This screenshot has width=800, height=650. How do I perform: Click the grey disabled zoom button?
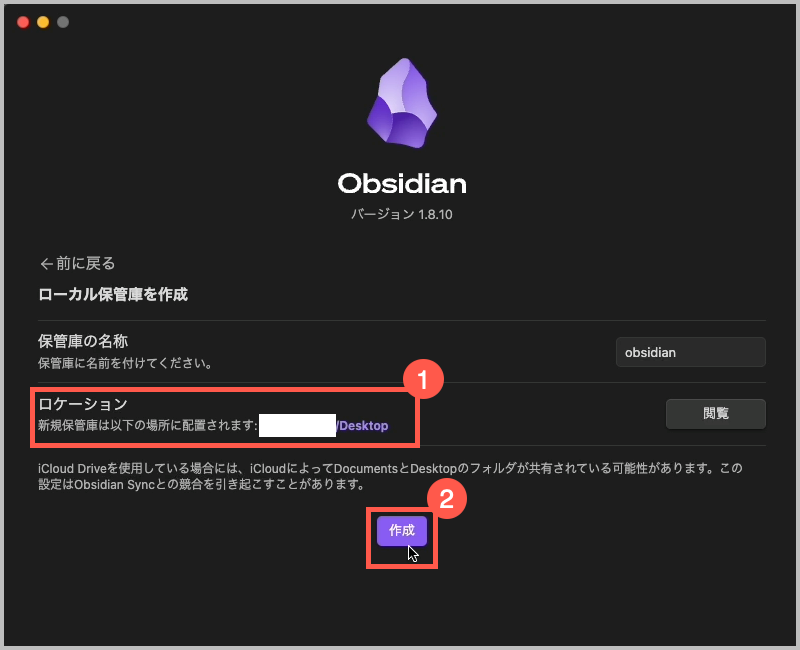coord(63,22)
